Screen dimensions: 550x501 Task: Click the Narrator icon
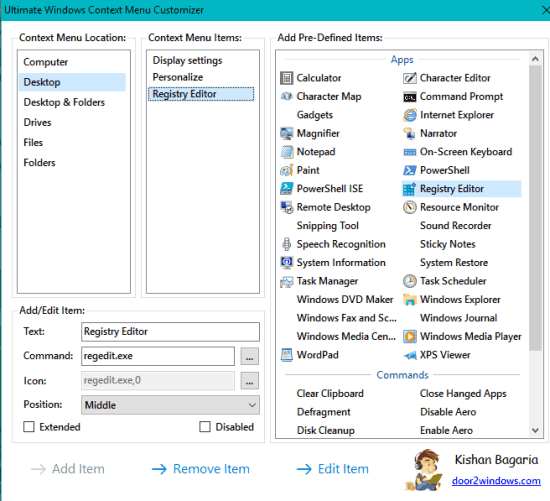[x=409, y=133]
